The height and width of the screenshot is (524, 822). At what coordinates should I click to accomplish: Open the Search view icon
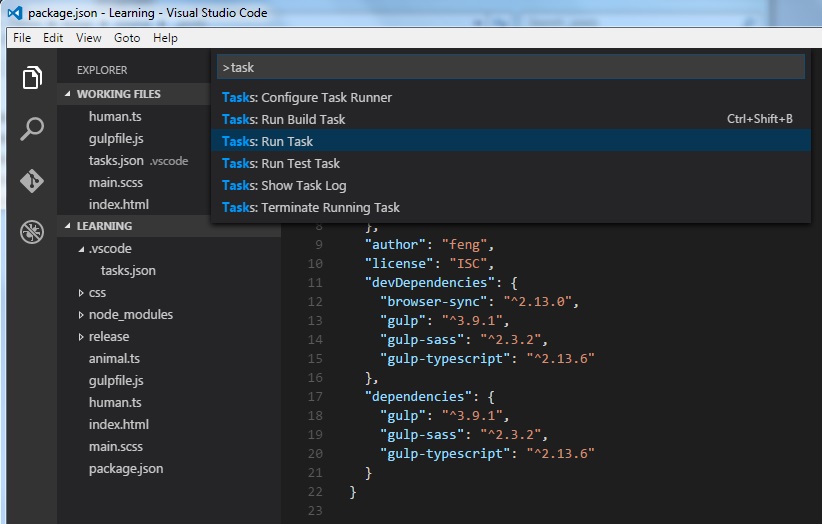click(x=32, y=129)
